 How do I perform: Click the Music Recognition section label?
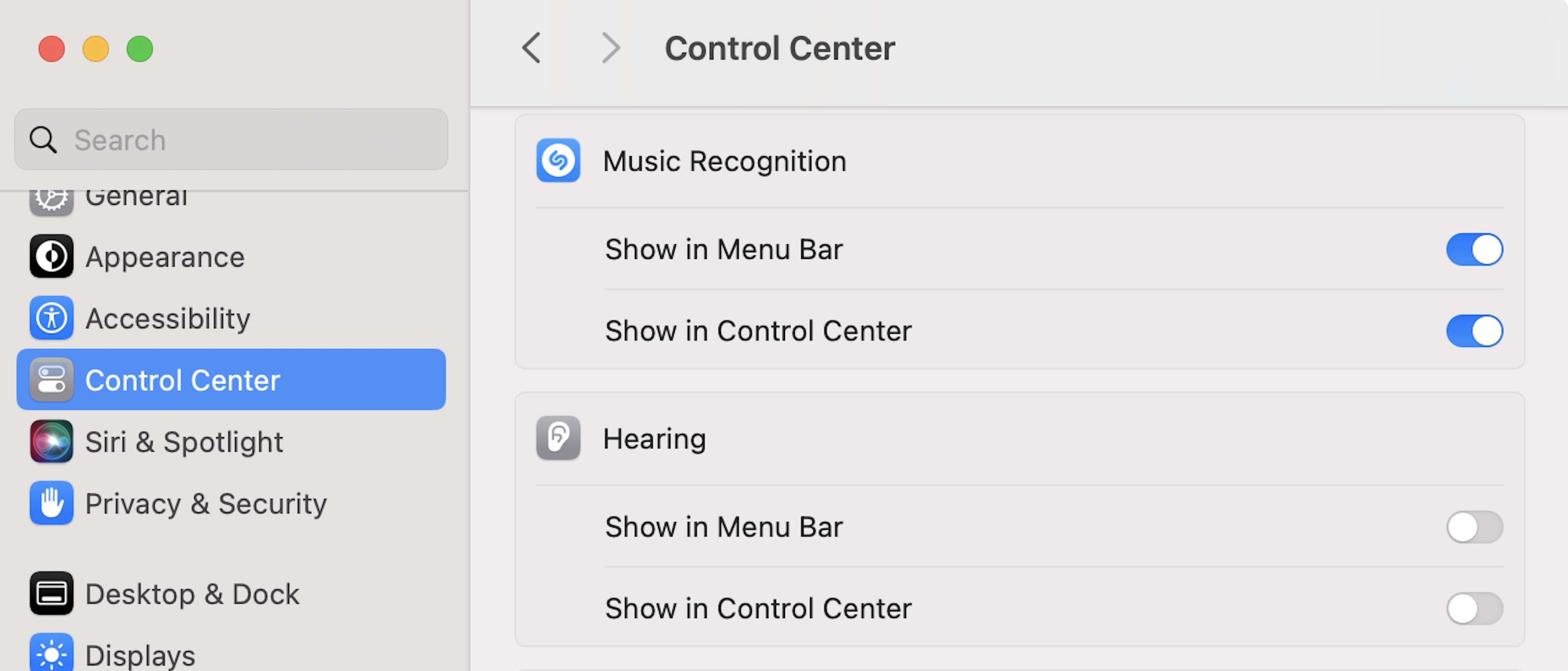pos(724,161)
